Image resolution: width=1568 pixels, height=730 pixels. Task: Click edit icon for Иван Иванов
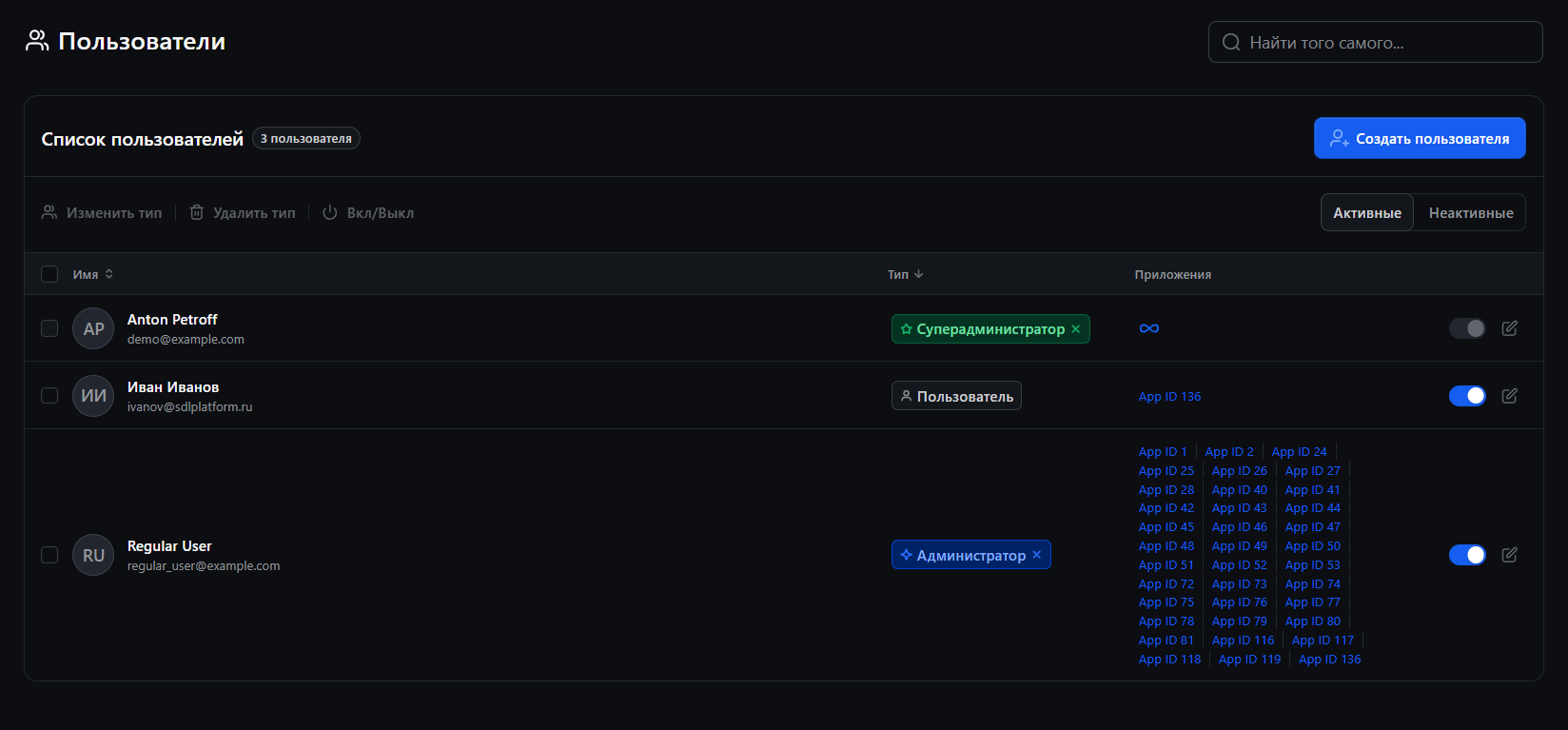click(1509, 396)
